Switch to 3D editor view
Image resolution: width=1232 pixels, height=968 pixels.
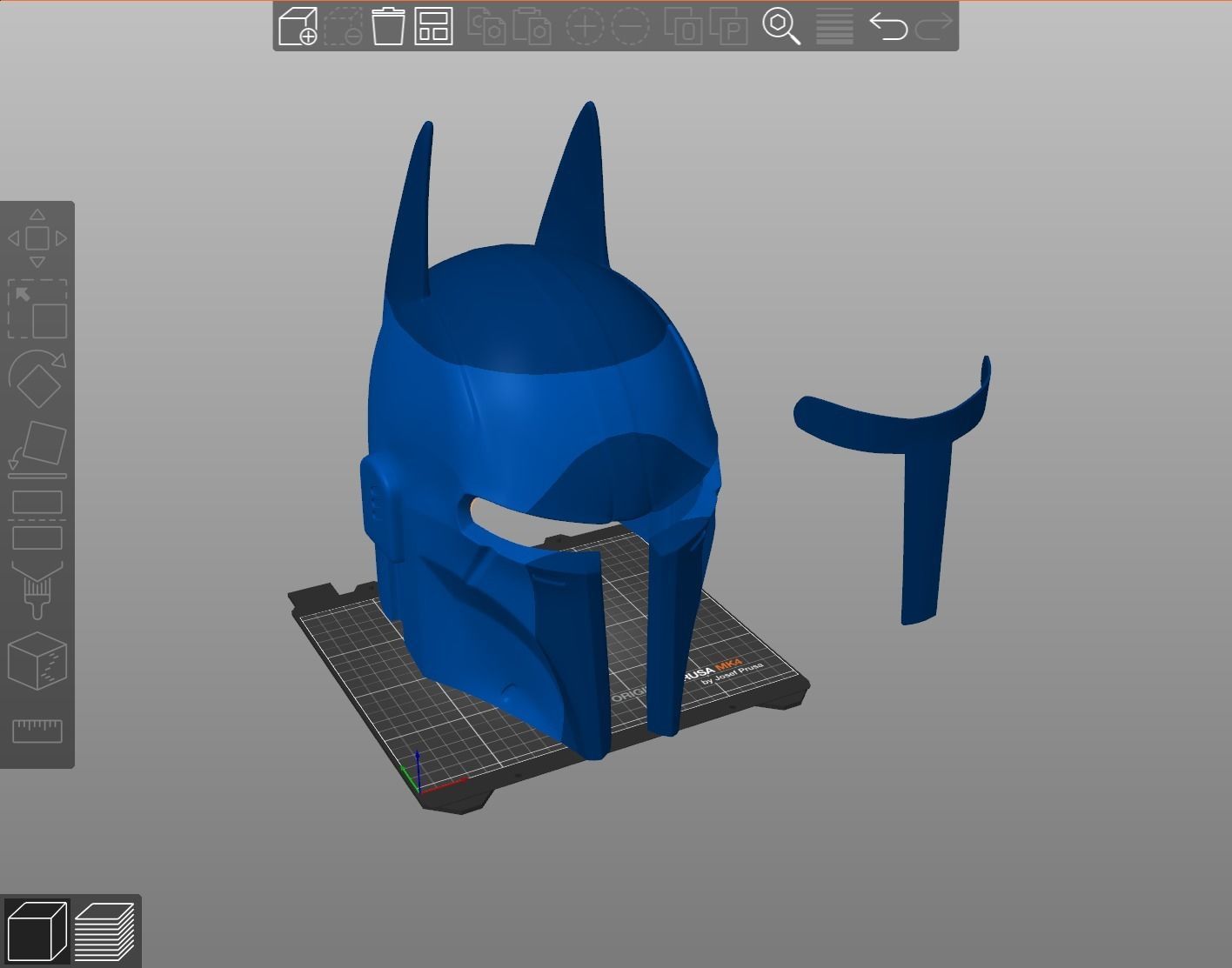tap(37, 931)
